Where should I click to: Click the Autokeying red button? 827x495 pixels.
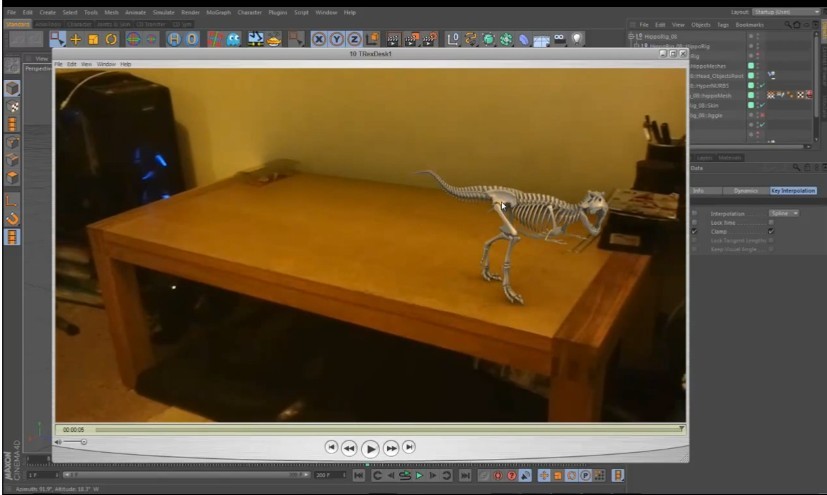click(x=497, y=475)
